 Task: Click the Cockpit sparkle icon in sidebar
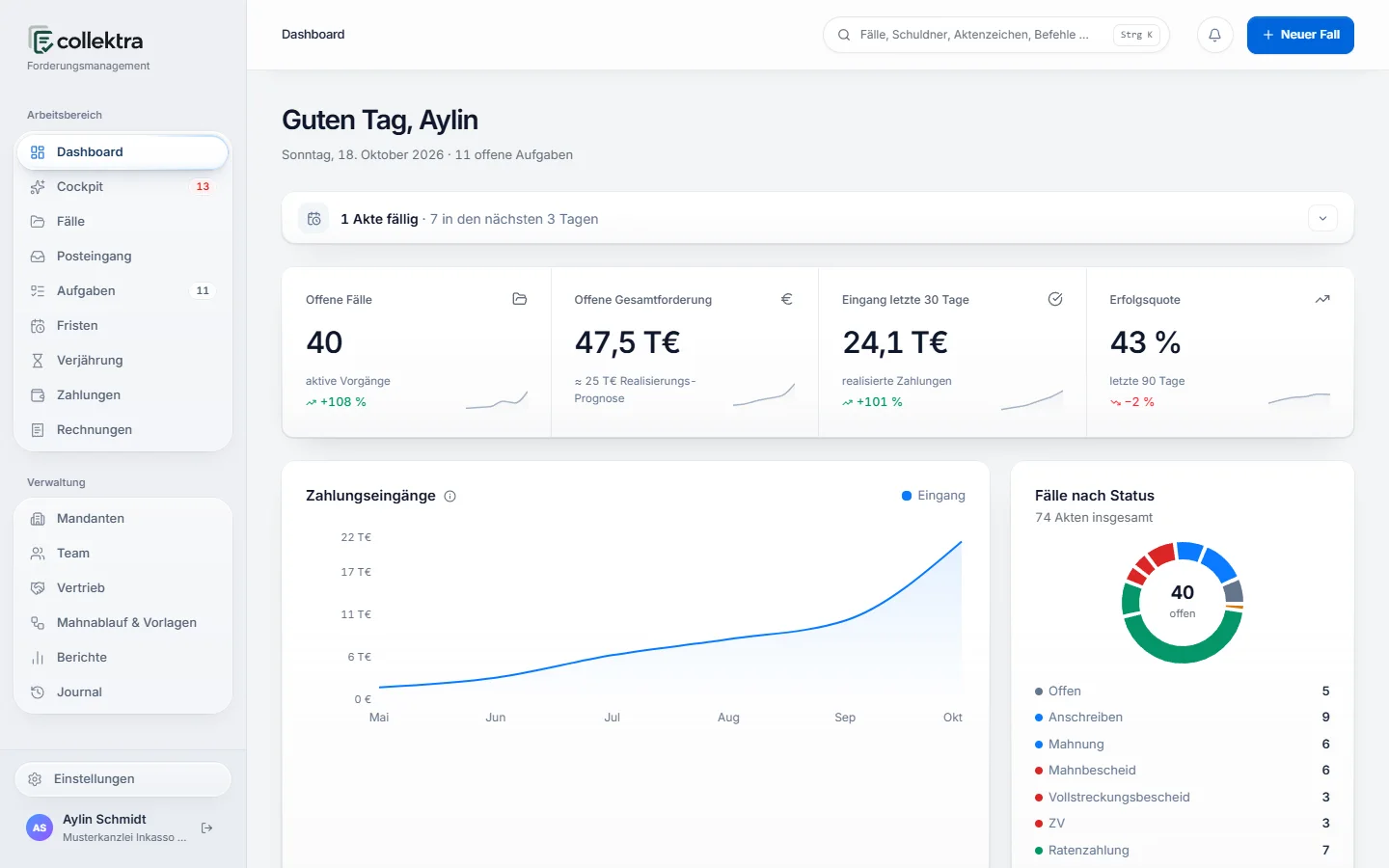[x=38, y=187]
